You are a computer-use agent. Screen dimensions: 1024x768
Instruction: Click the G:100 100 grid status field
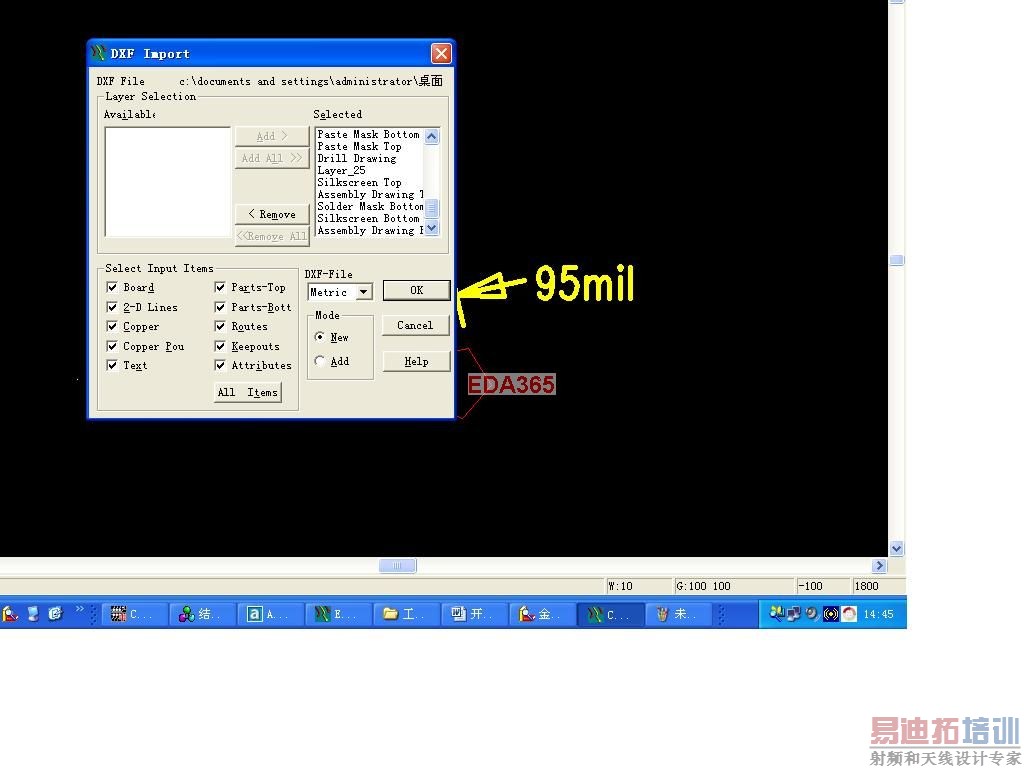point(734,586)
